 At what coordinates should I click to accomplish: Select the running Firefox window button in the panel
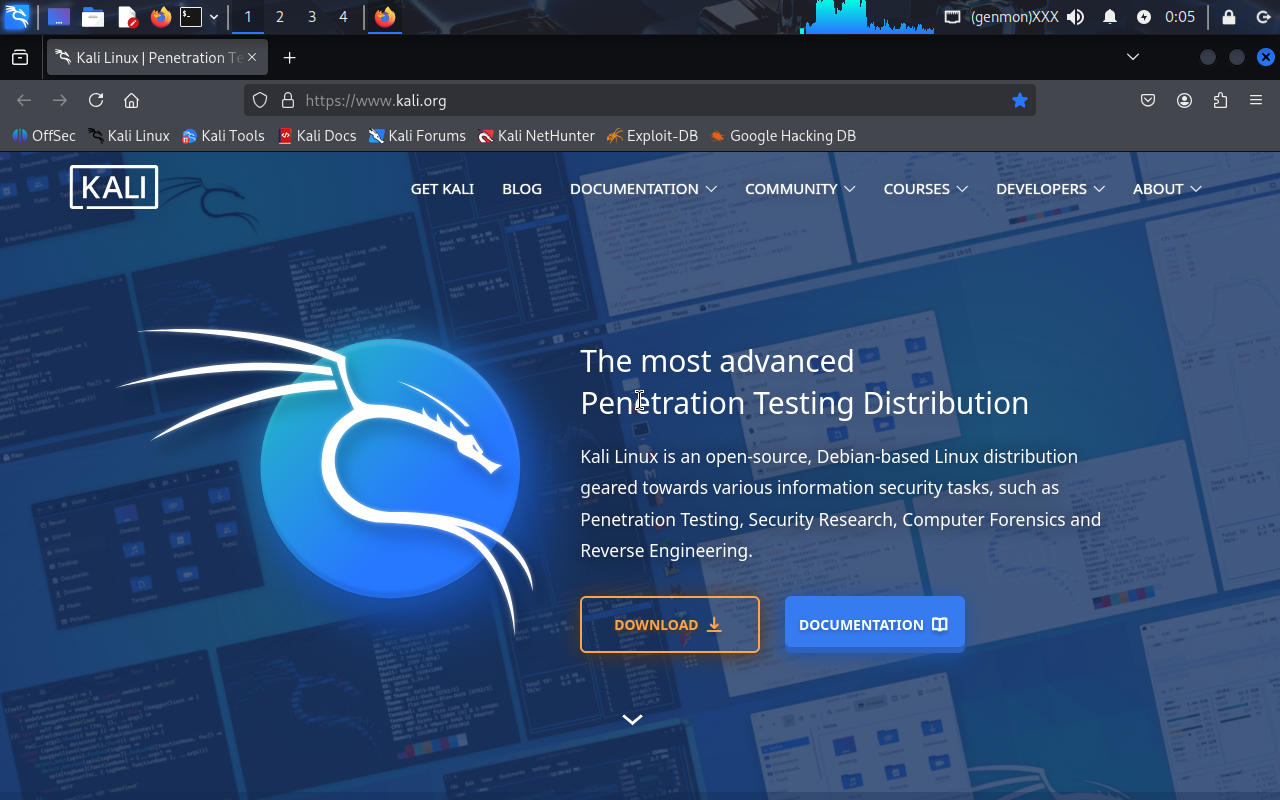coord(385,17)
